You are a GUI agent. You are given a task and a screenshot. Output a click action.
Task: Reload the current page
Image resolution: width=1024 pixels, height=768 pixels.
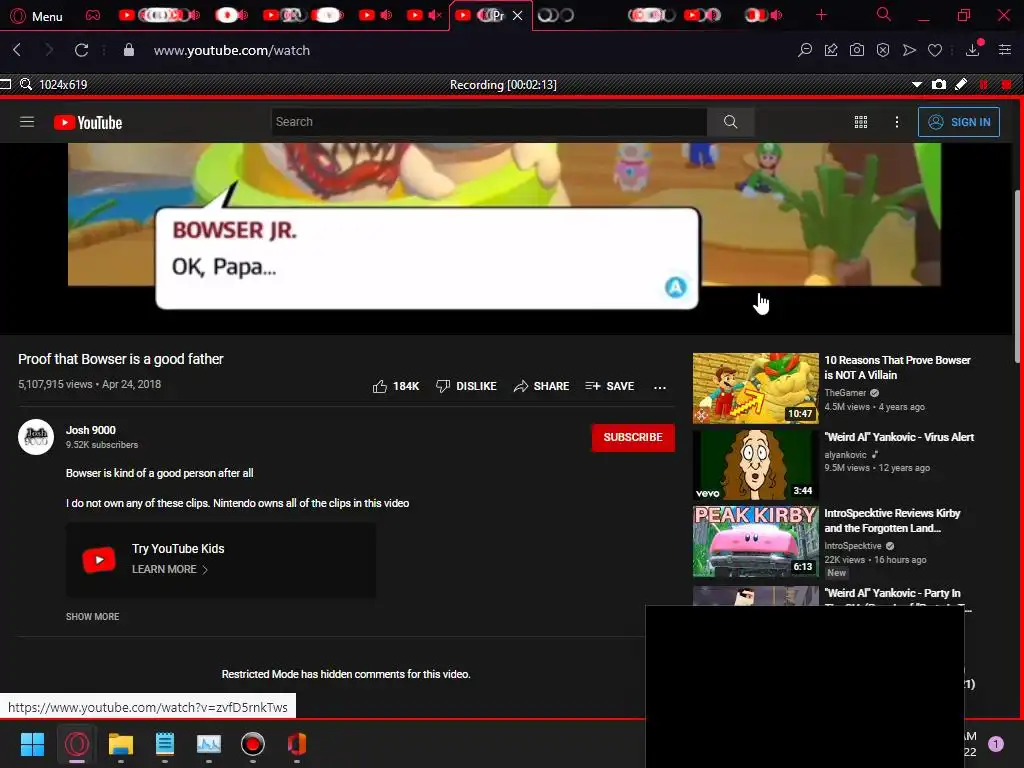point(81,50)
